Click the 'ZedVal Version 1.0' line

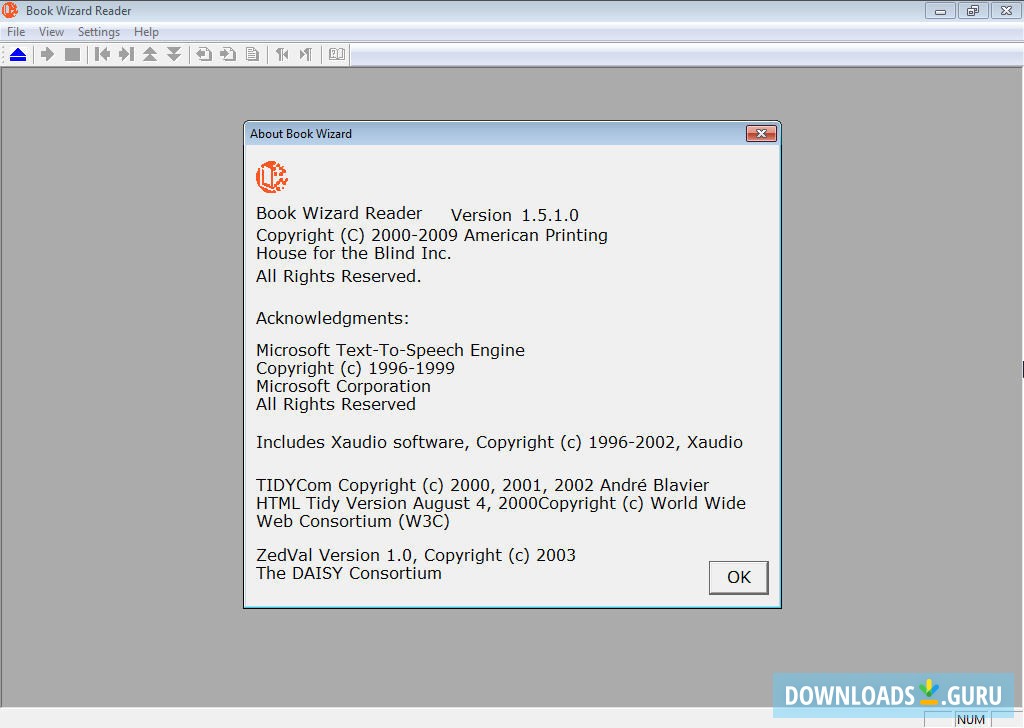tap(416, 556)
